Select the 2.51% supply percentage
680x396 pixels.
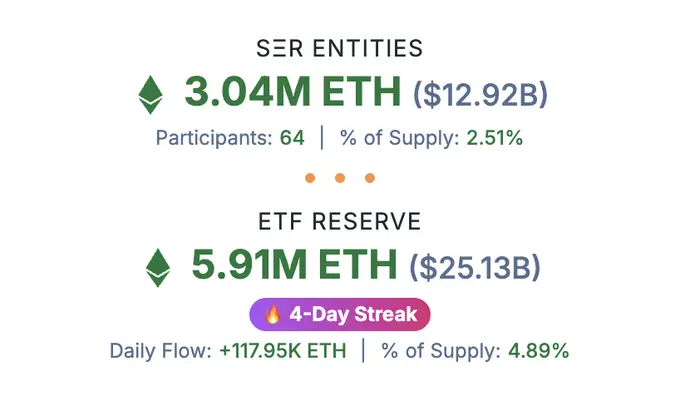point(494,138)
